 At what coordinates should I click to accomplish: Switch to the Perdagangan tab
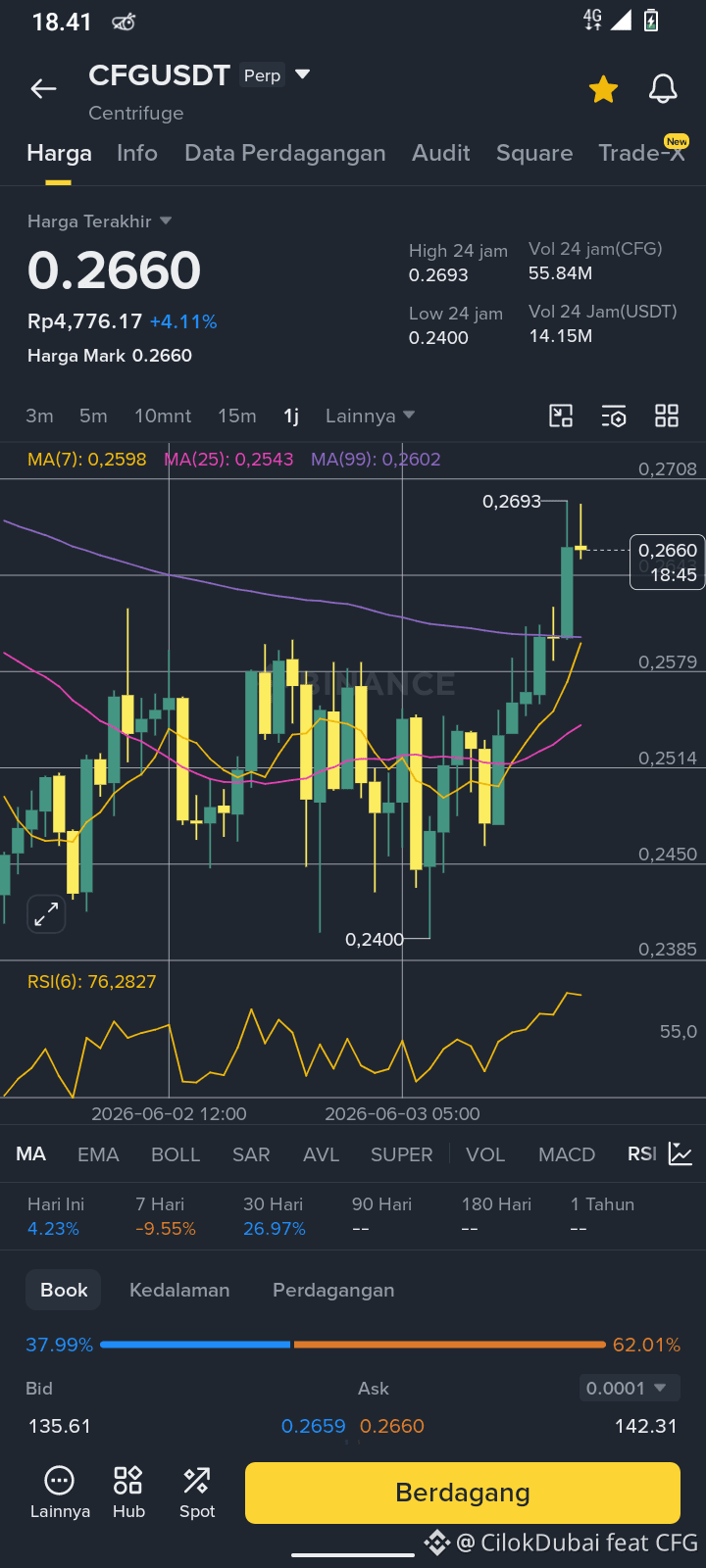[x=333, y=1290]
